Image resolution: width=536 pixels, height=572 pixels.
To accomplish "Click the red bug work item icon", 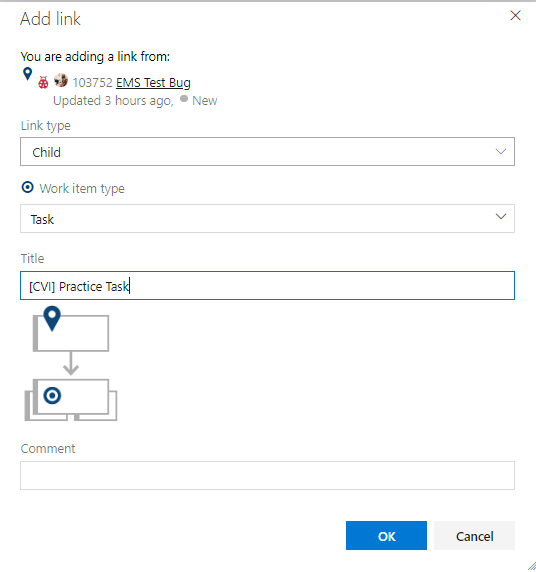I will point(43,82).
